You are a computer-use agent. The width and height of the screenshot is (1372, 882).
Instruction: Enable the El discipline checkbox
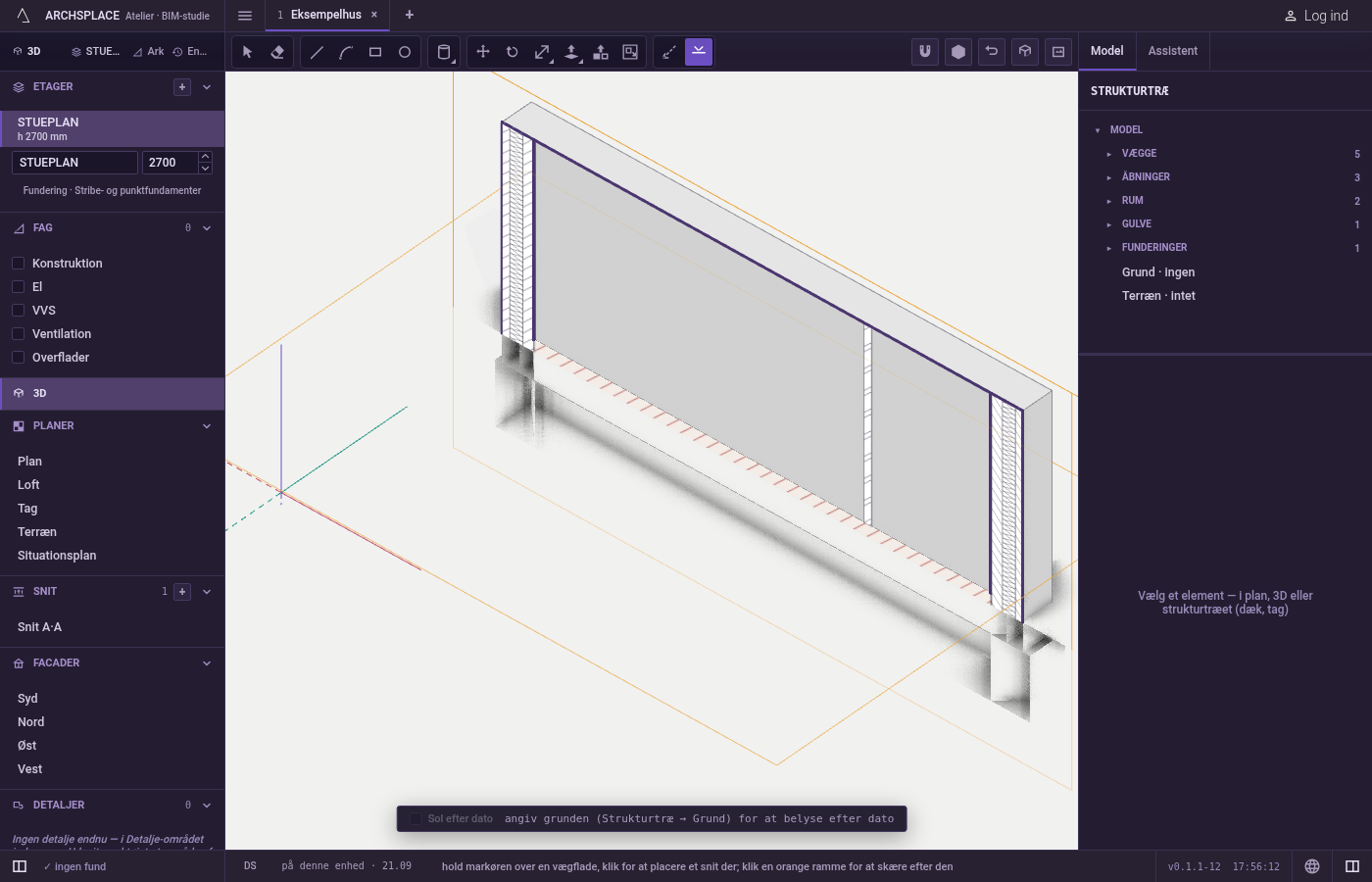pos(18,286)
